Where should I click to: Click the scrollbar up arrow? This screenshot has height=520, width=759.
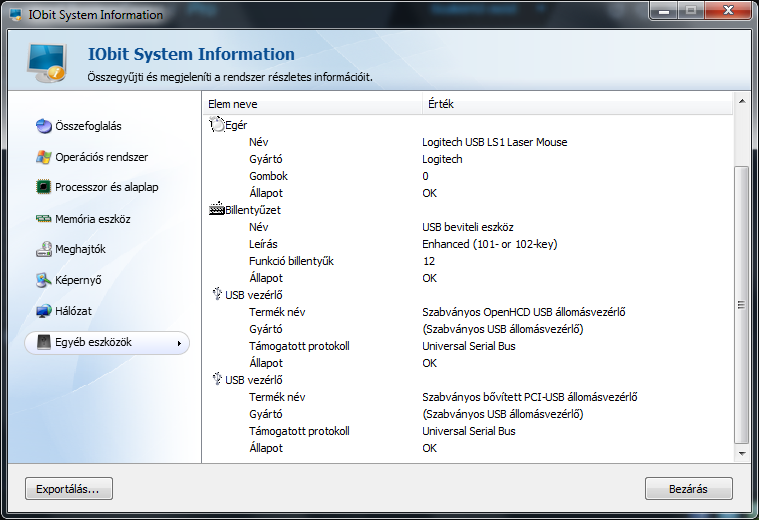(x=742, y=101)
